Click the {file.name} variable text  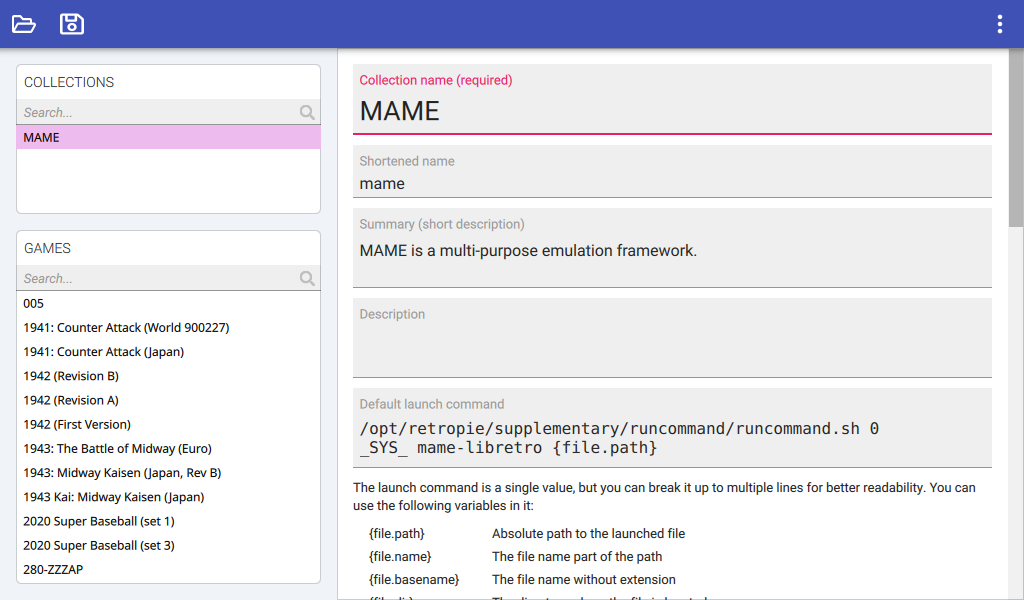point(400,556)
